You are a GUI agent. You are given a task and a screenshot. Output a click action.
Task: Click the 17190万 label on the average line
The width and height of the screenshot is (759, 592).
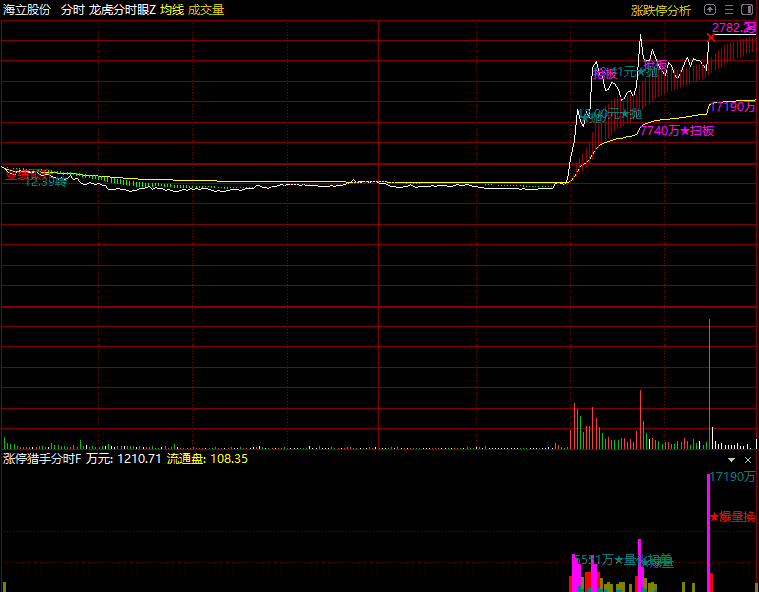(732, 106)
